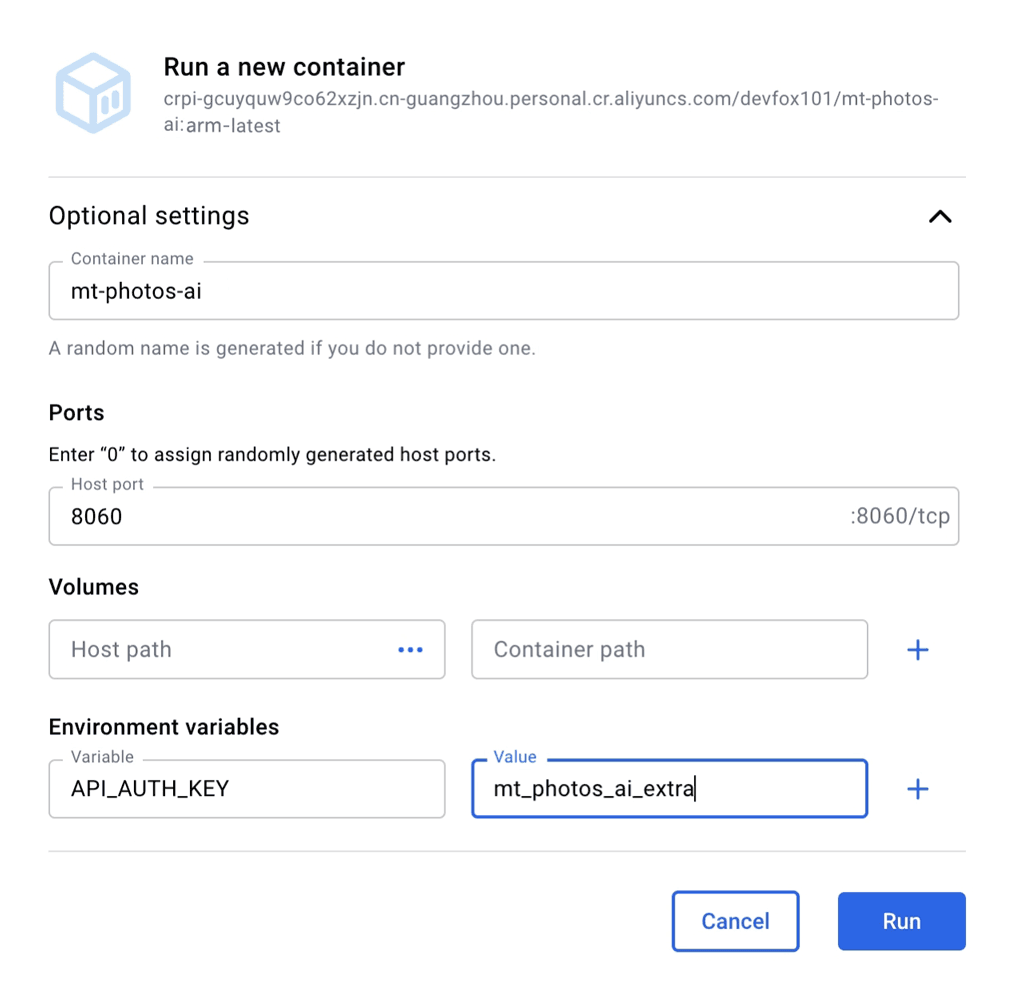Click the Optional settings heading

point(149,216)
